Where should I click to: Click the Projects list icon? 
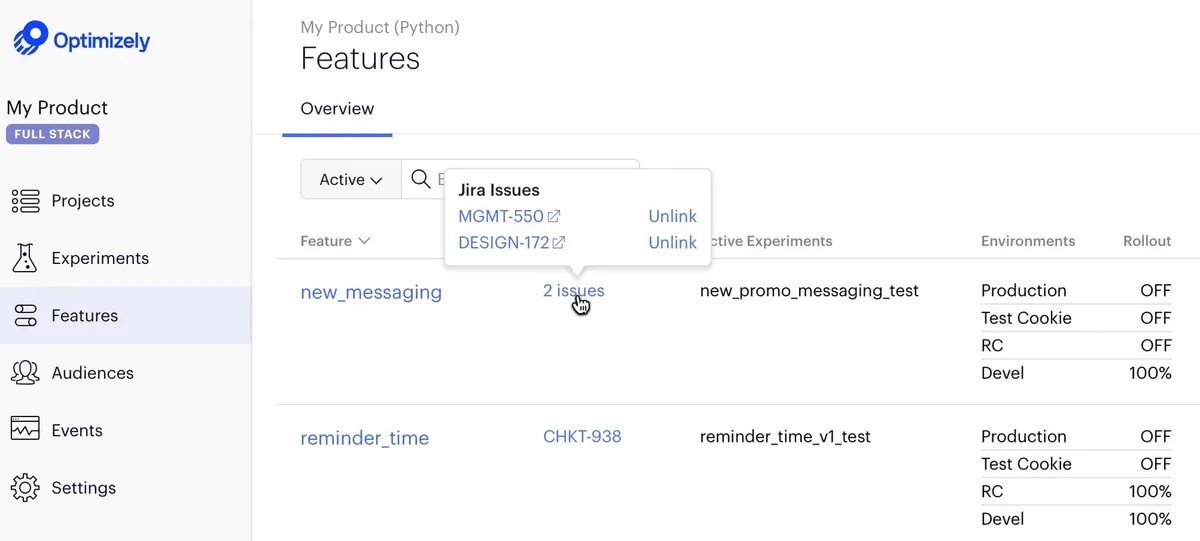[25, 201]
